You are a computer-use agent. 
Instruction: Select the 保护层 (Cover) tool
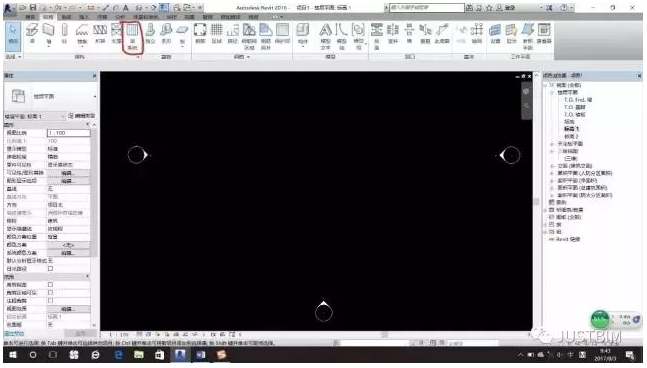(x=283, y=33)
